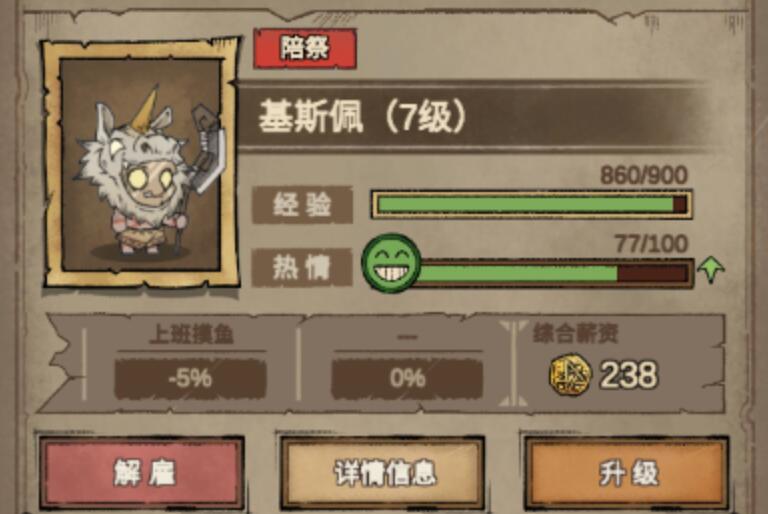Click the green experience progress bar
Screen dimensions: 768x514
531,204
